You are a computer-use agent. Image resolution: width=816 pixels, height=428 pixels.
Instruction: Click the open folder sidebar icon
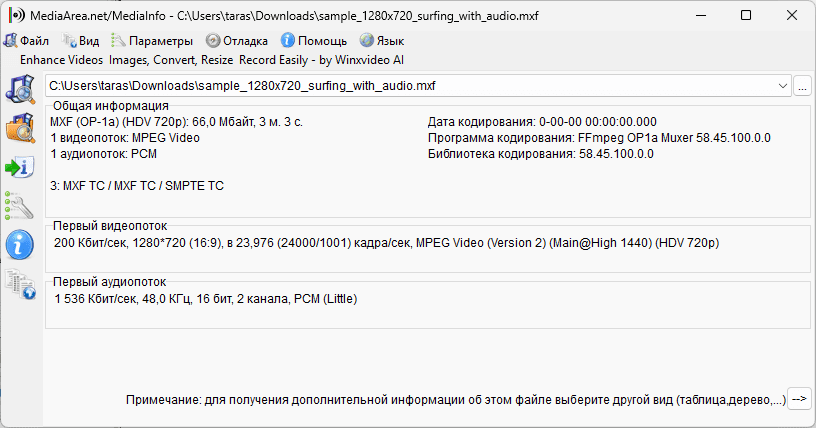(20, 128)
